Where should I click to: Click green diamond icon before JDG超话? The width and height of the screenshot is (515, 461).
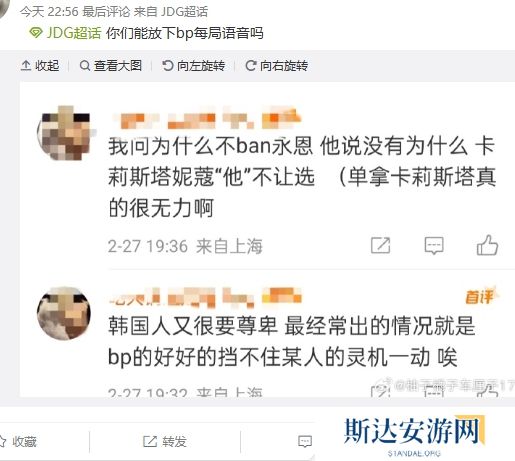pyautogui.click(x=36, y=33)
